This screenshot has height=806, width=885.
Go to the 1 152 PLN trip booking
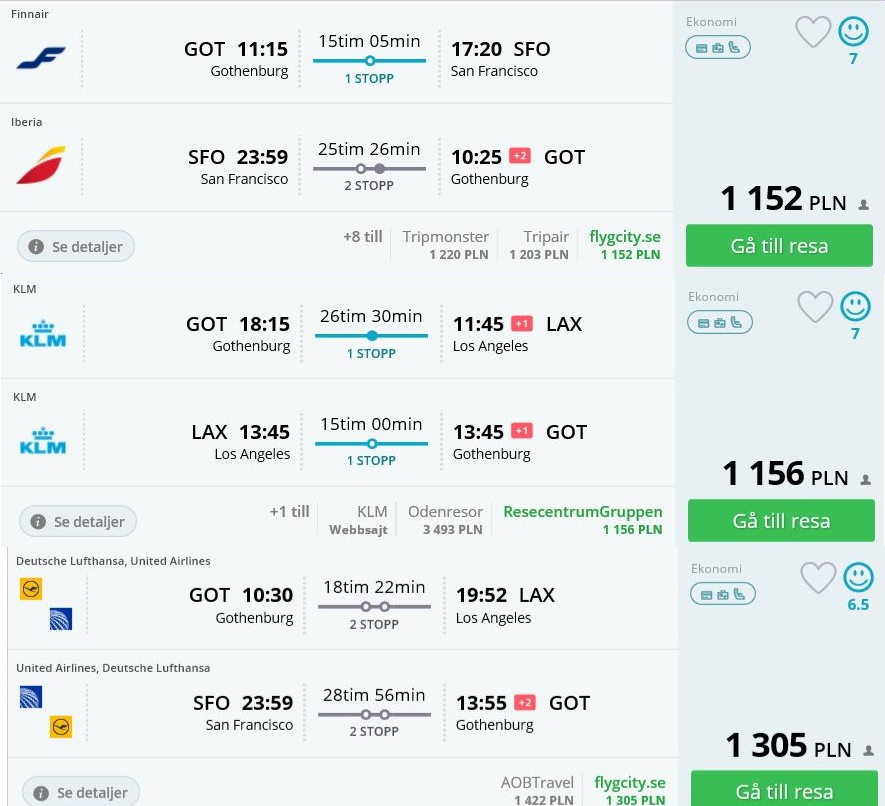779,246
